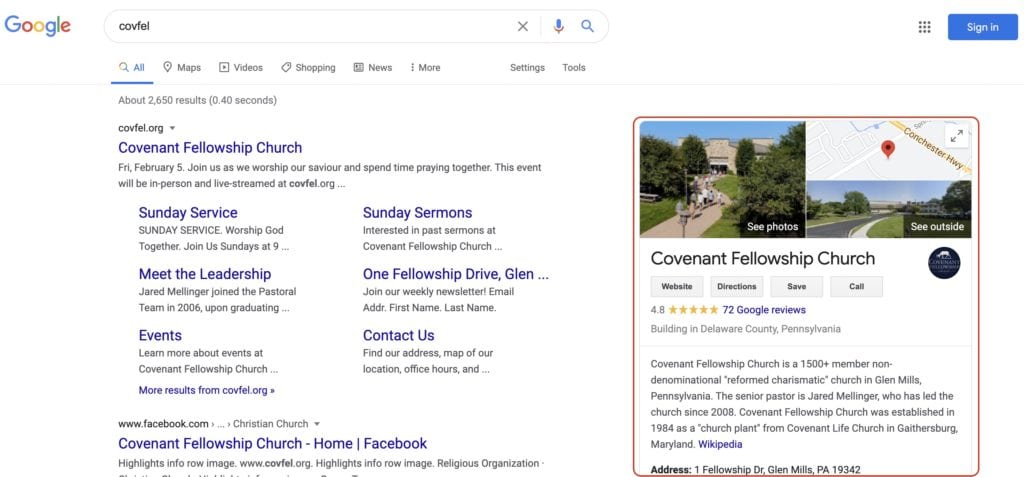Click the Directions button

click(x=737, y=286)
